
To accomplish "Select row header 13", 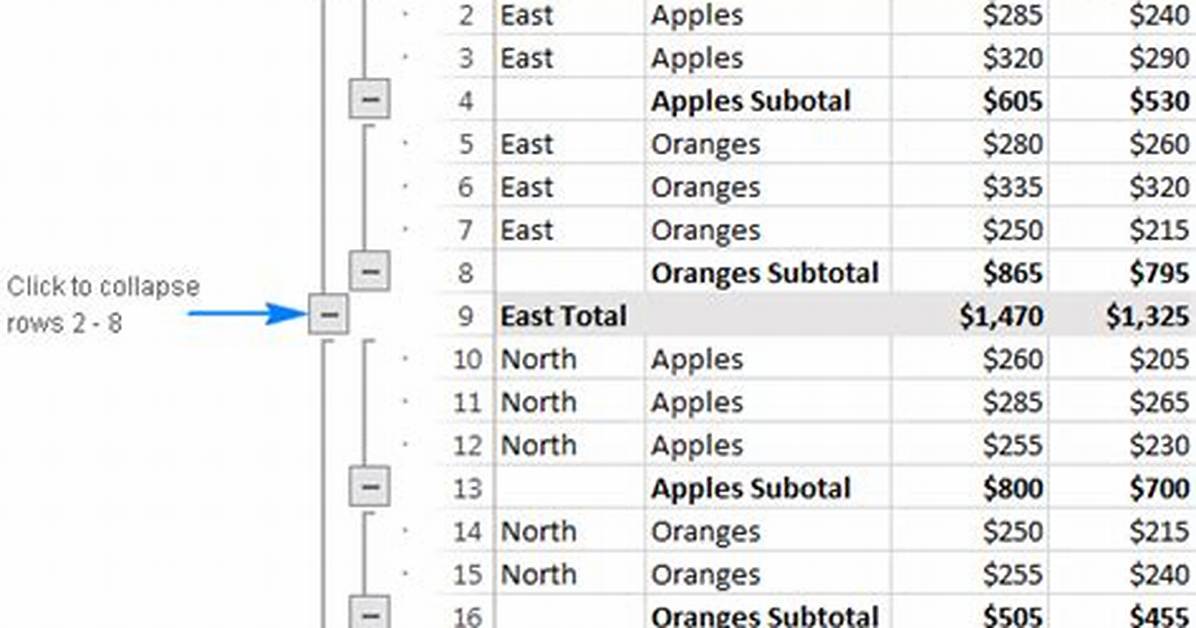I will coord(466,488).
